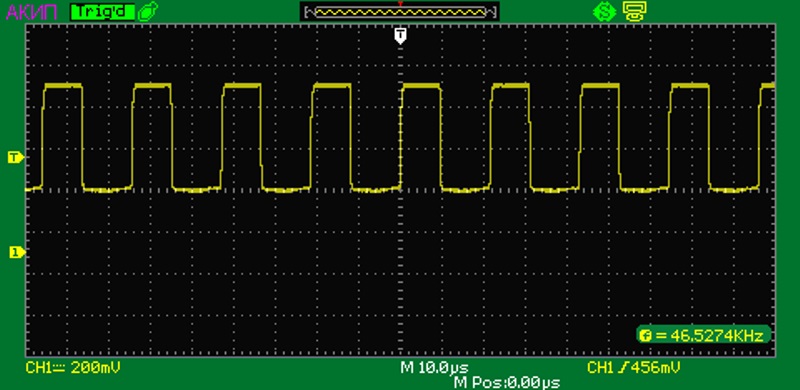This screenshot has height=390, width=800.
Task: Click the first square pulse of the waveform
Action: click(x=62, y=136)
